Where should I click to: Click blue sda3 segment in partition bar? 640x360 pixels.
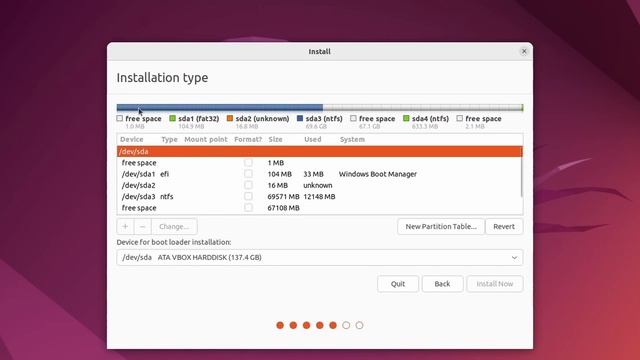(x=220, y=108)
